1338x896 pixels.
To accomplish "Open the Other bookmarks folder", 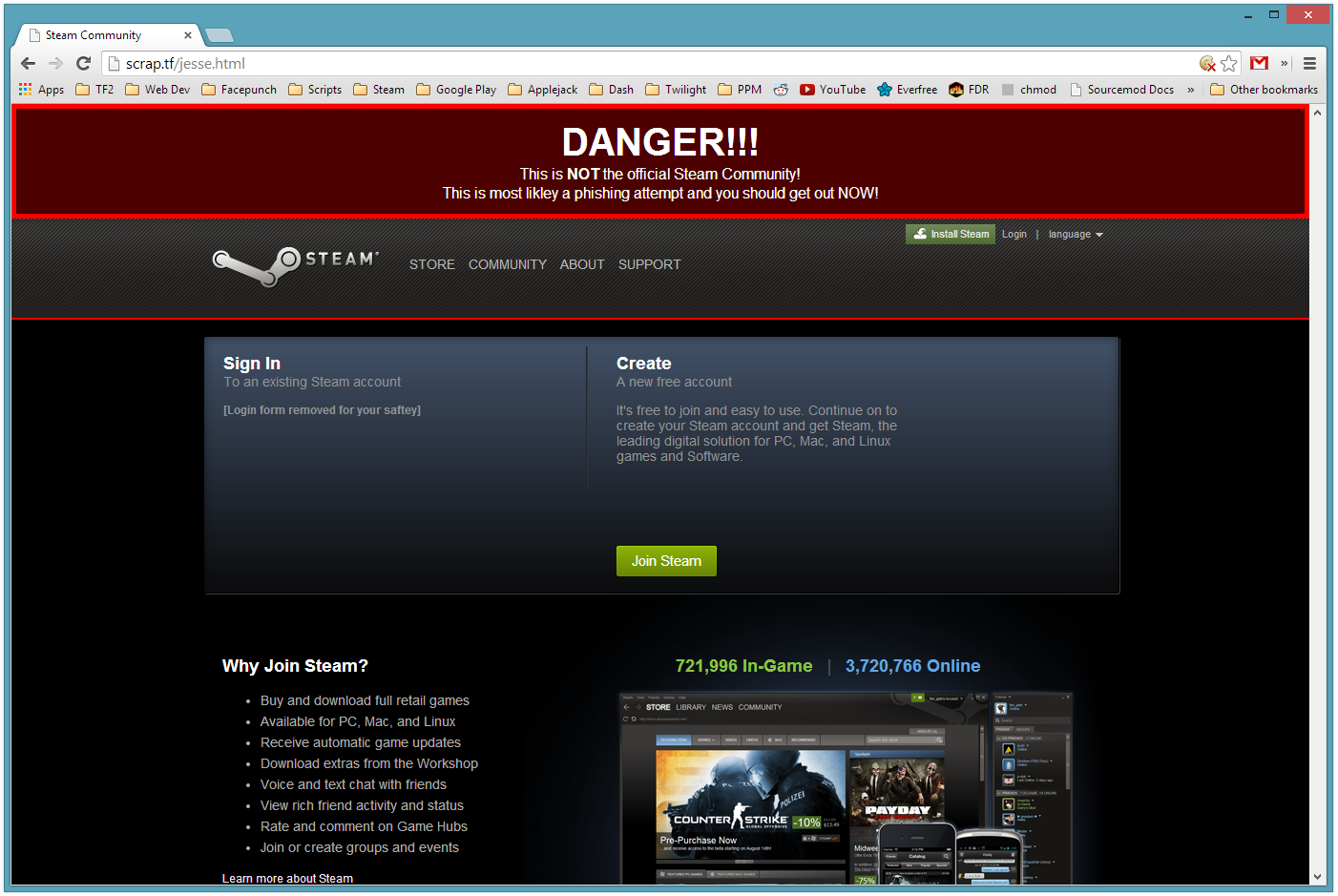I will pyautogui.click(x=1264, y=90).
